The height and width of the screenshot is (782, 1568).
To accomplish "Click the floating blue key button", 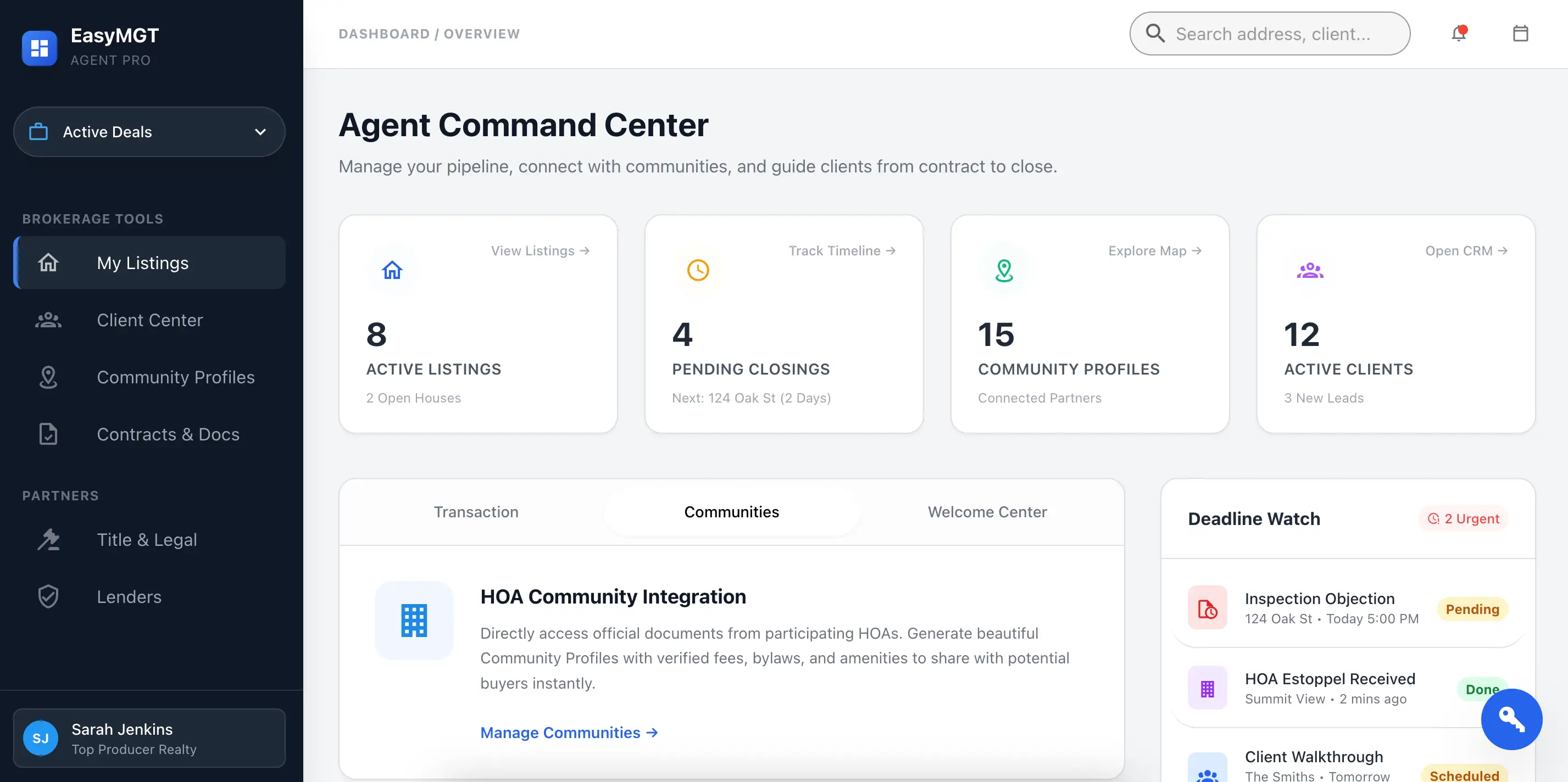I will (1511, 719).
